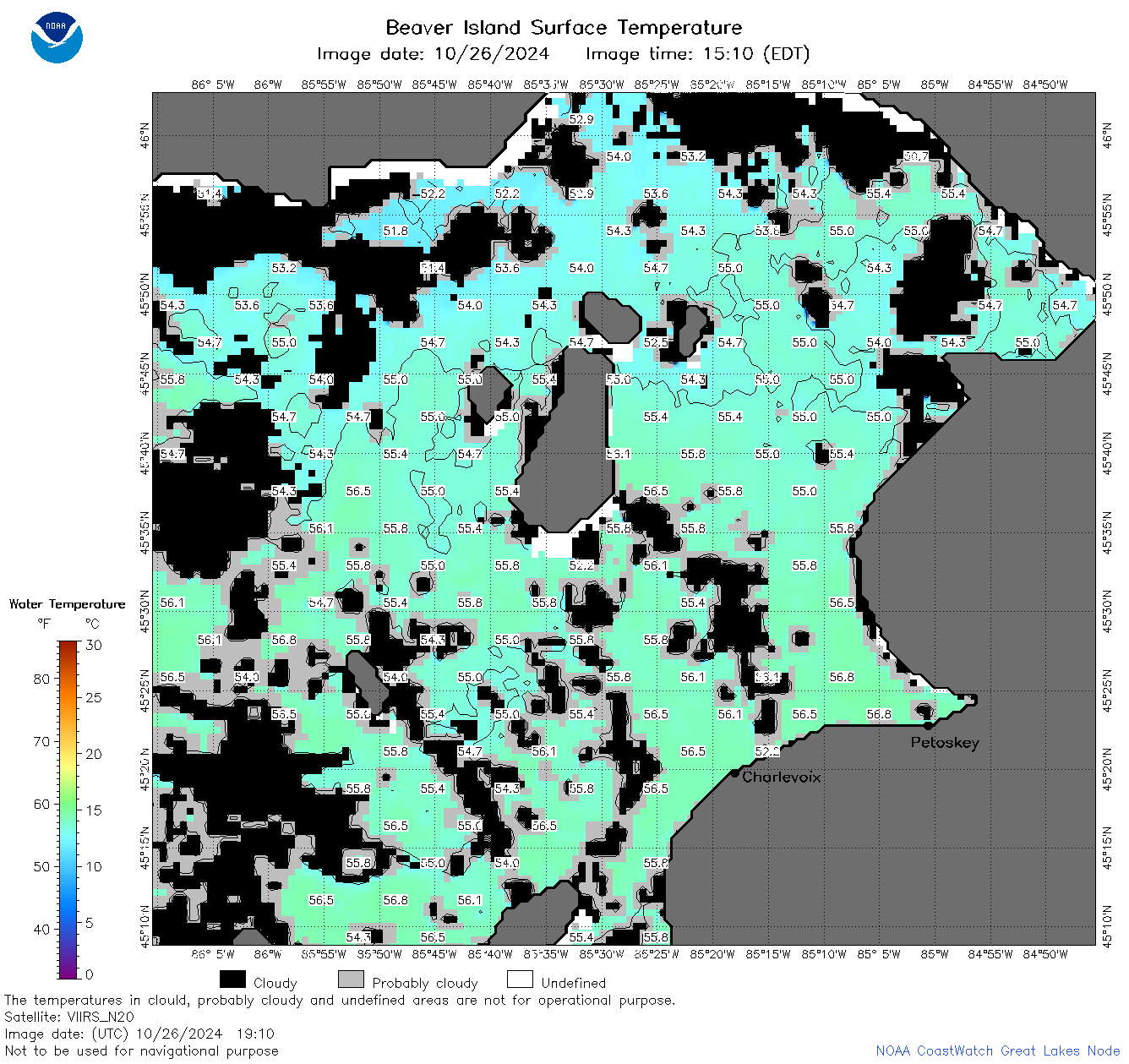Click the °C unit label

(x=92, y=624)
